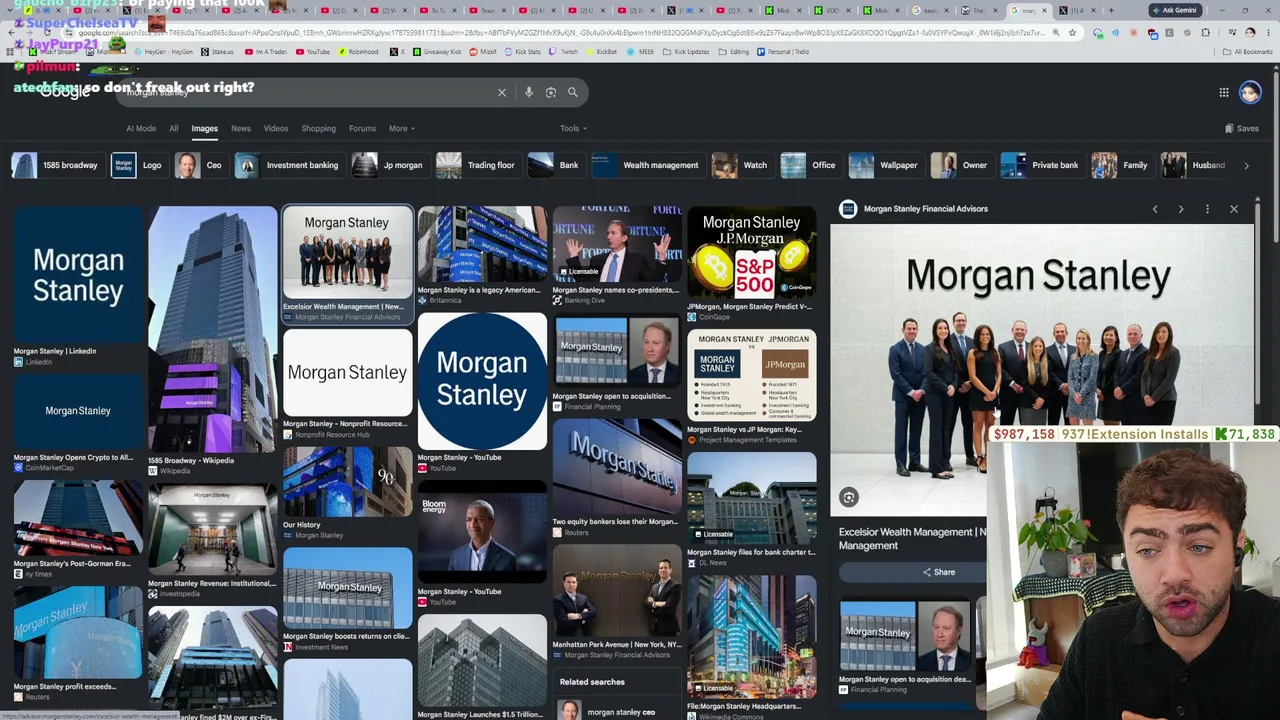The height and width of the screenshot is (720, 1280).
Task: Open the Giveaway Kick bookmark
Action: pyautogui.click(x=436, y=51)
